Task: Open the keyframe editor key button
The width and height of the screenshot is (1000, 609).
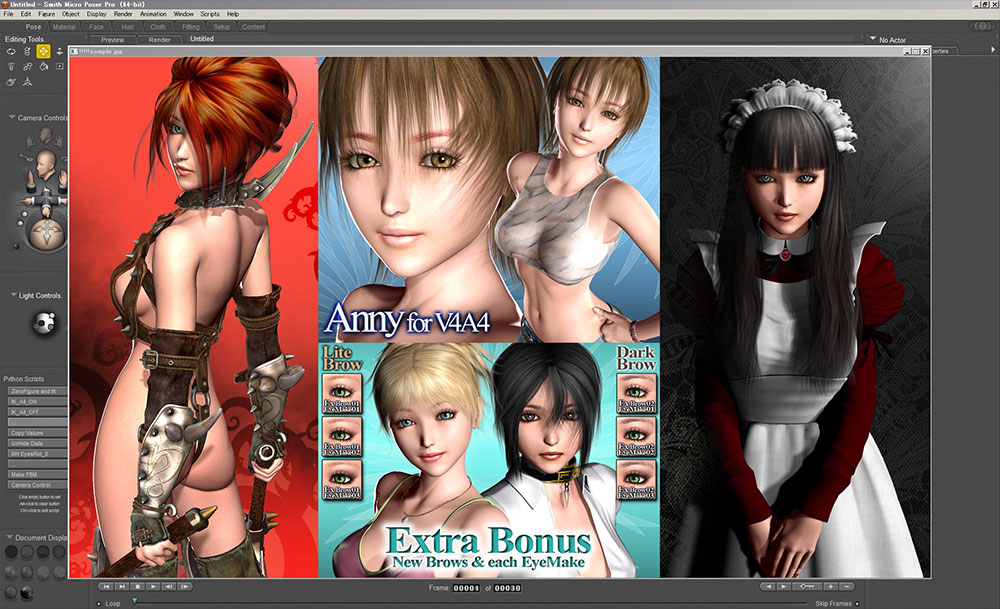Action: click(x=807, y=586)
